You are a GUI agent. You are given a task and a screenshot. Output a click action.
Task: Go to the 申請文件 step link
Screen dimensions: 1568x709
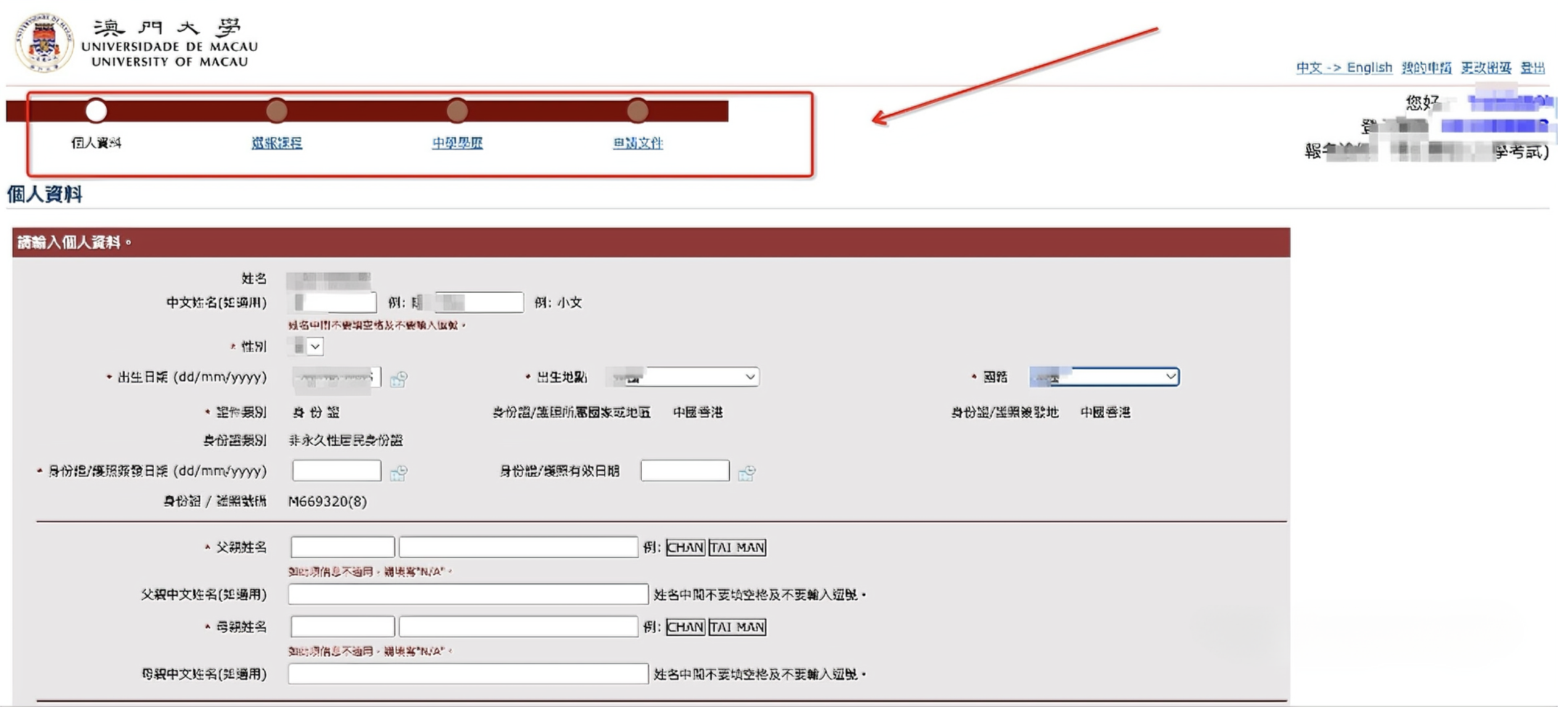point(637,143)
